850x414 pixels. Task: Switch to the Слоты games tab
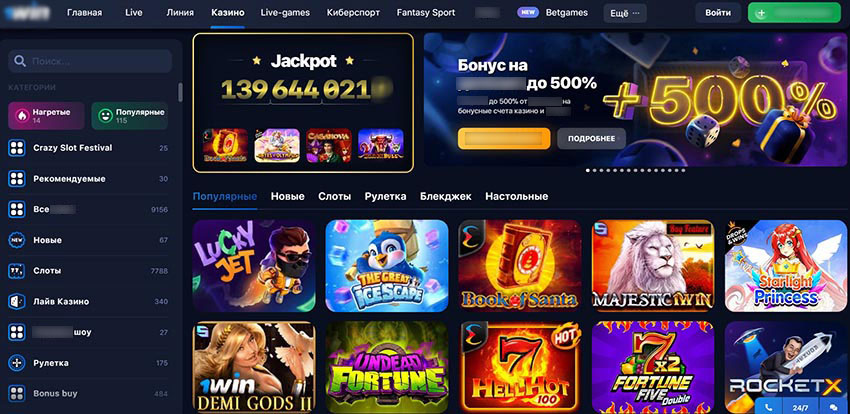[x=334, y=196]
